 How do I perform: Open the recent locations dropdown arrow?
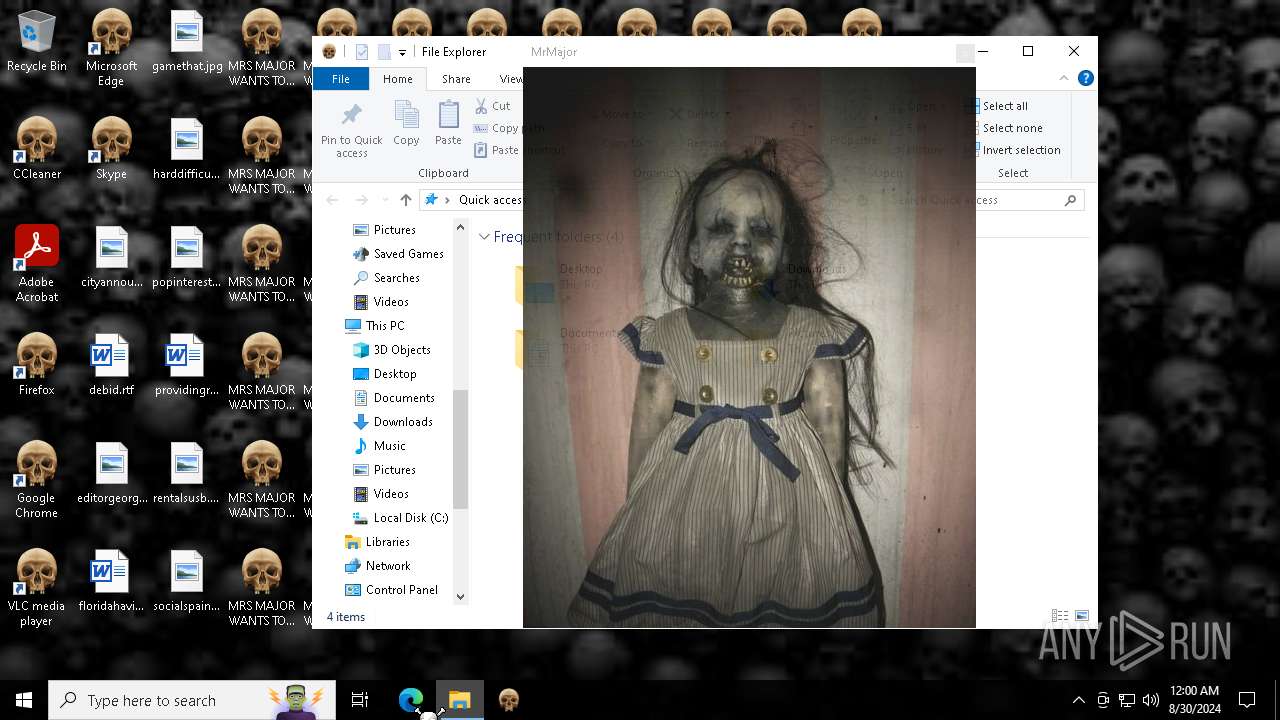pos(385,200)
